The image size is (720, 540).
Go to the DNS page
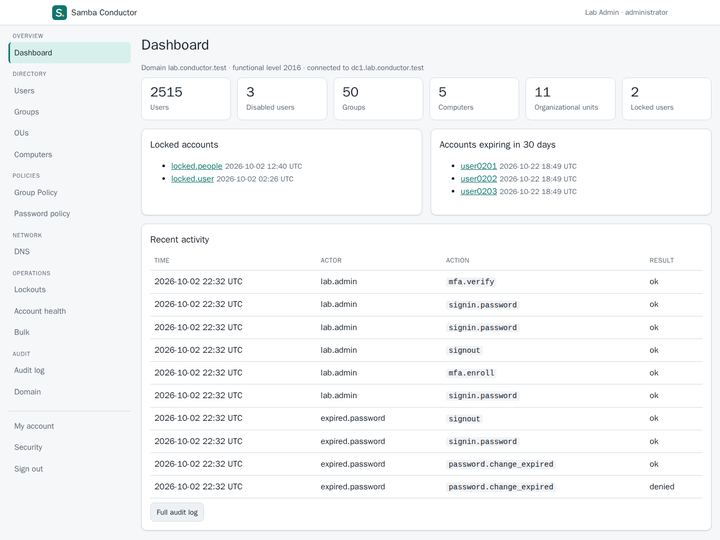22,252
